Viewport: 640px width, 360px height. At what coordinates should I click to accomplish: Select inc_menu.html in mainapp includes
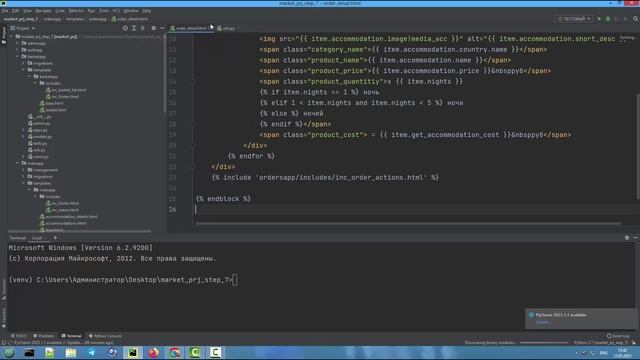62,210
